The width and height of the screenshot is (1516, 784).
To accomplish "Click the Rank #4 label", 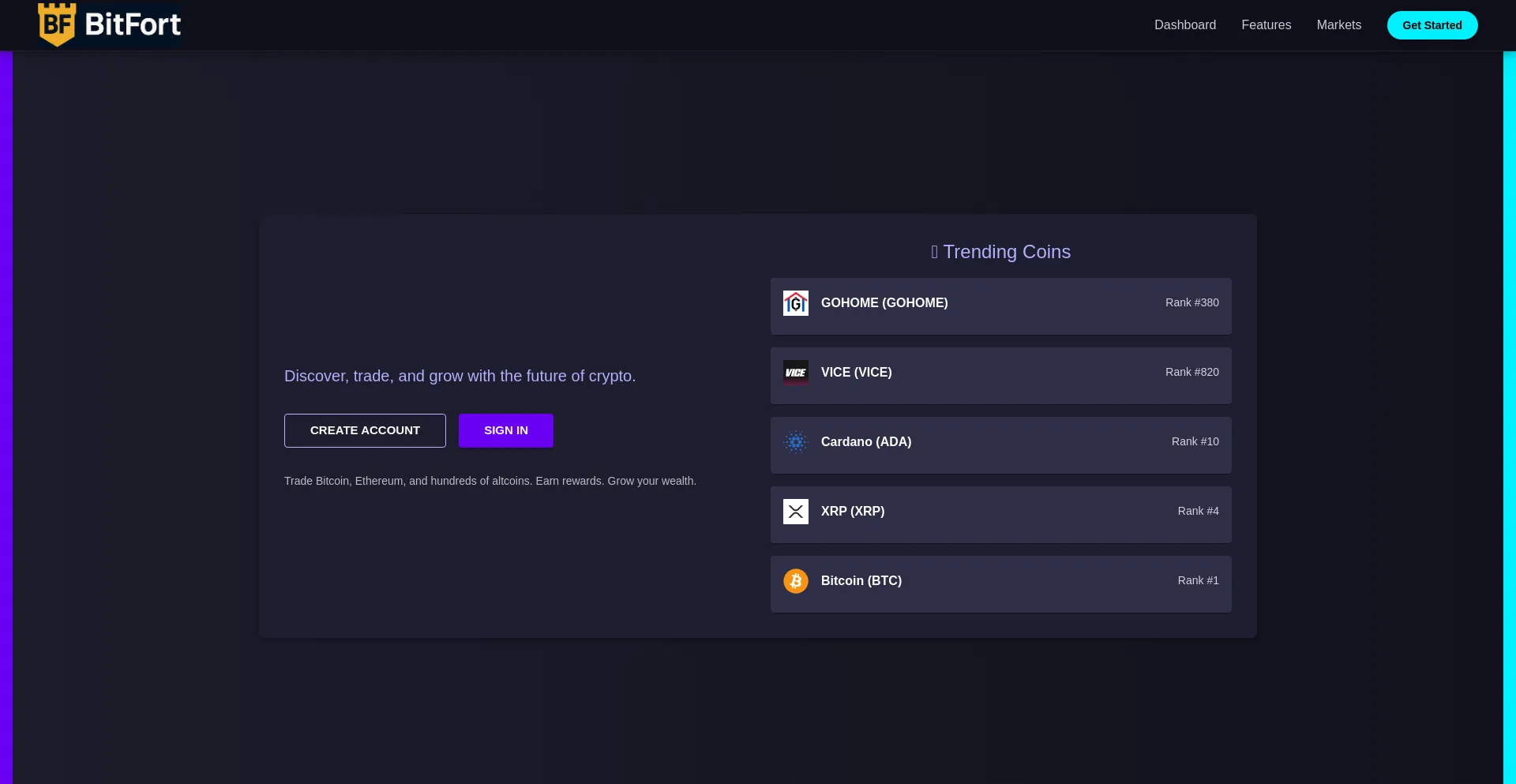I will [1199, 512].
